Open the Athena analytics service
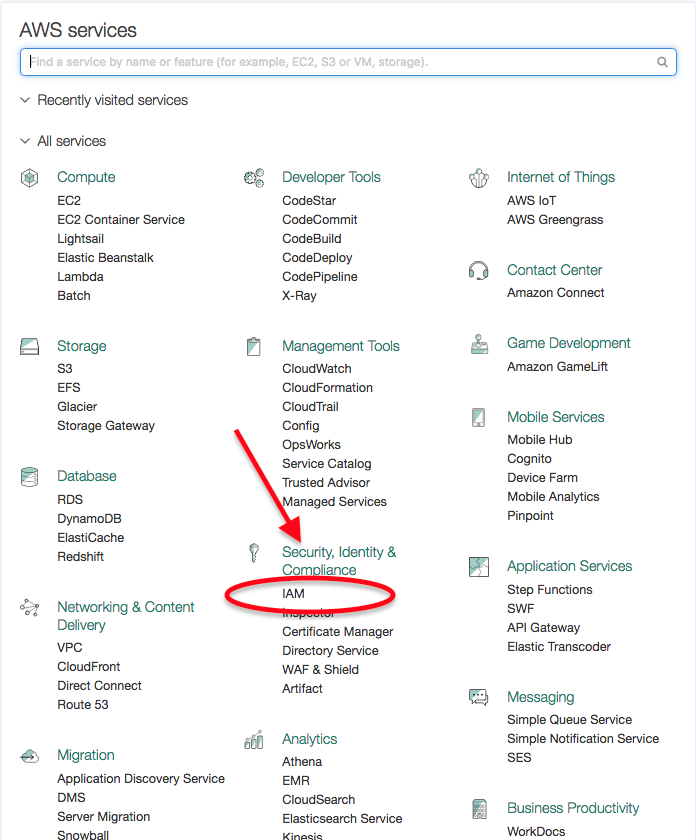This screenshot has width=696, height=840. pyautogui.click(x=302, y=762)
